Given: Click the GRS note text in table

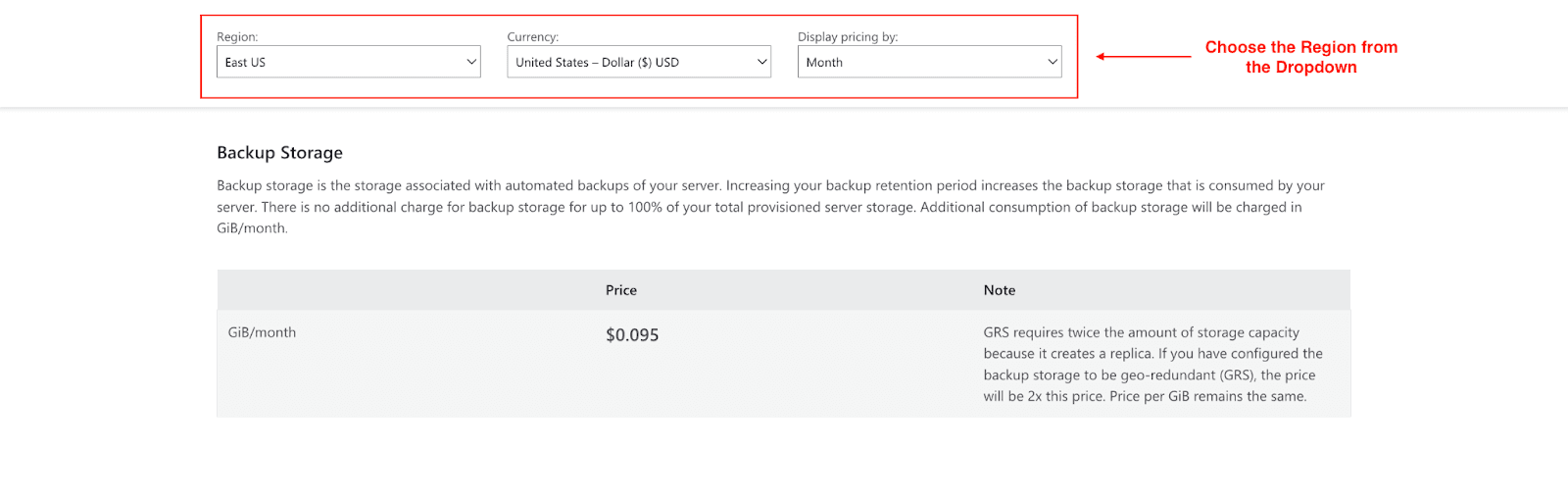Looking at the screenshot, I should (x=1152, y=365).
